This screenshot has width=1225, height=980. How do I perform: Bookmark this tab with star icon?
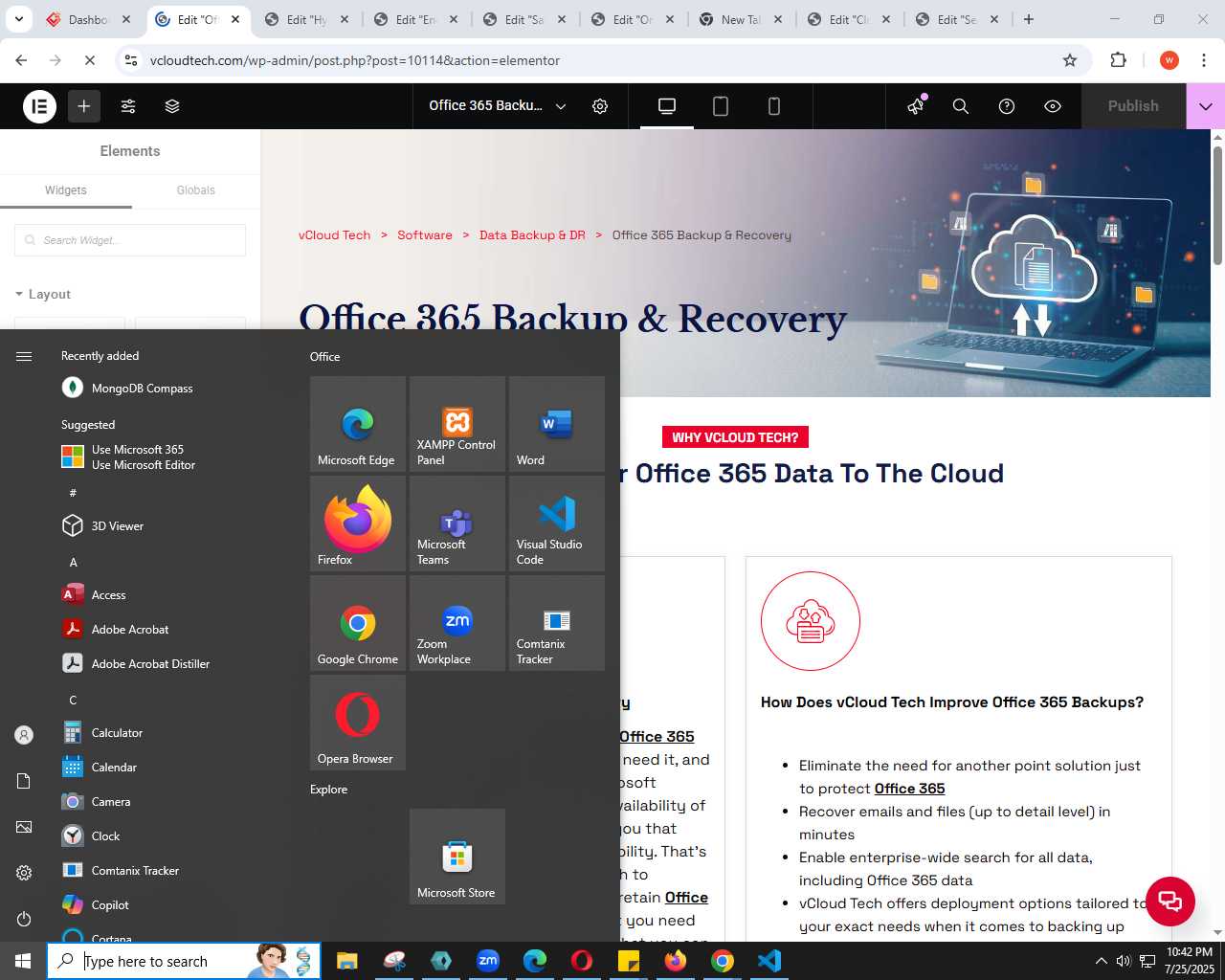(x=1070, y=60)
